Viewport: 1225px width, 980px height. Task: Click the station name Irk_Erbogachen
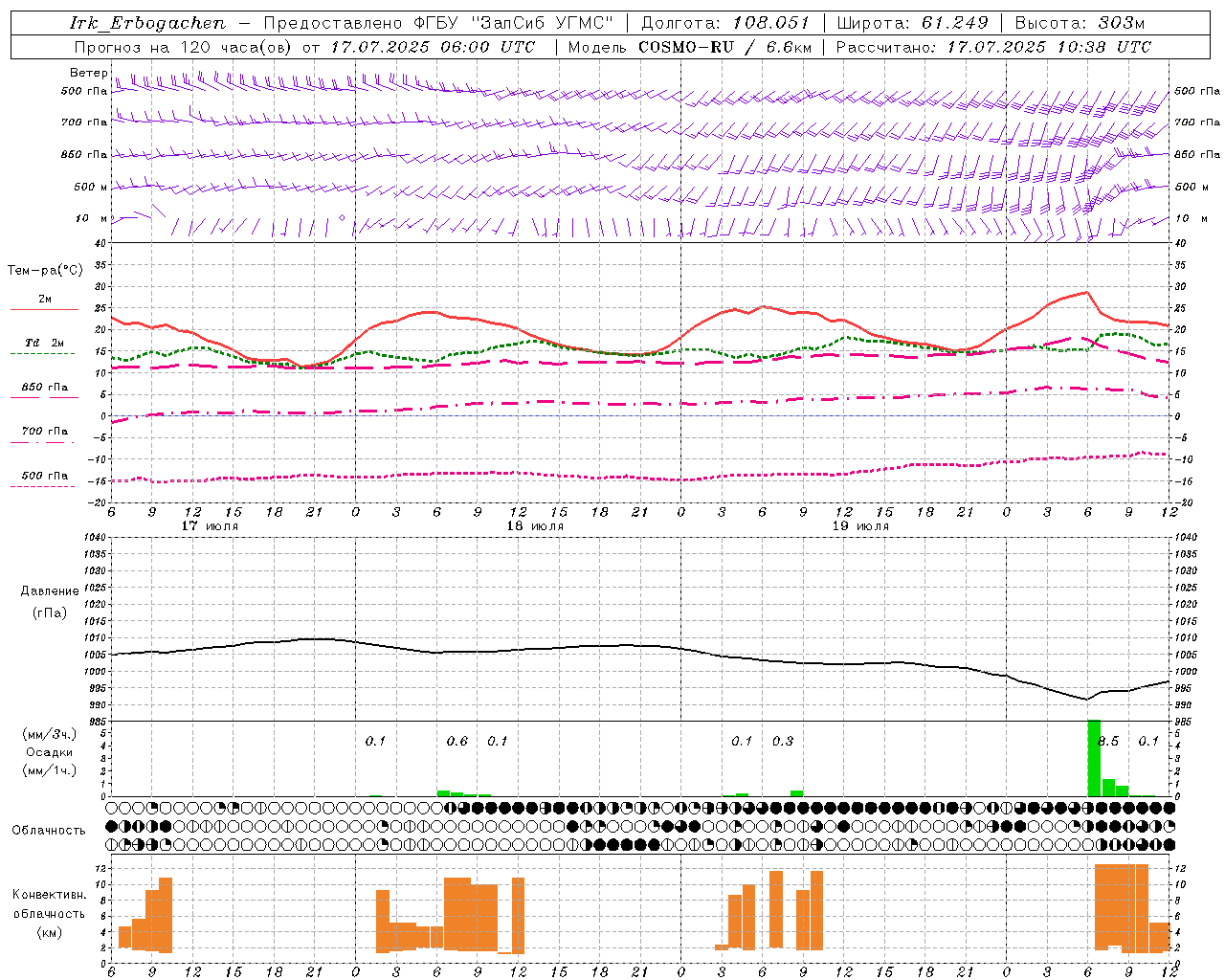[x=147, y=23]
